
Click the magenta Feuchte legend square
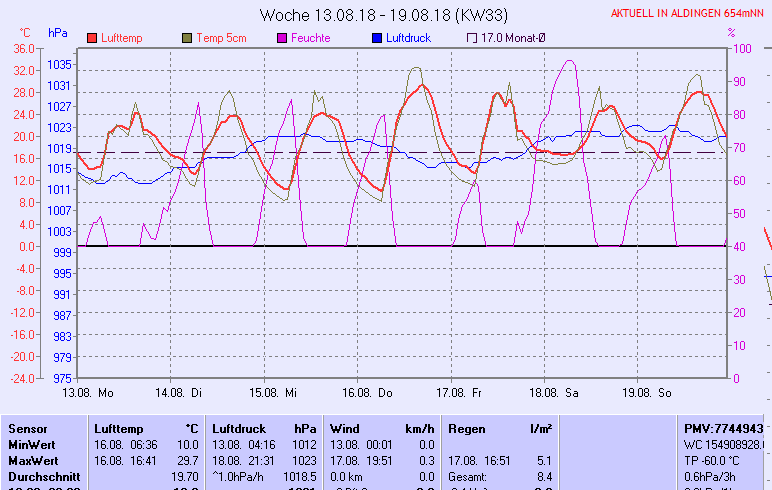click(x=282, y=38)
